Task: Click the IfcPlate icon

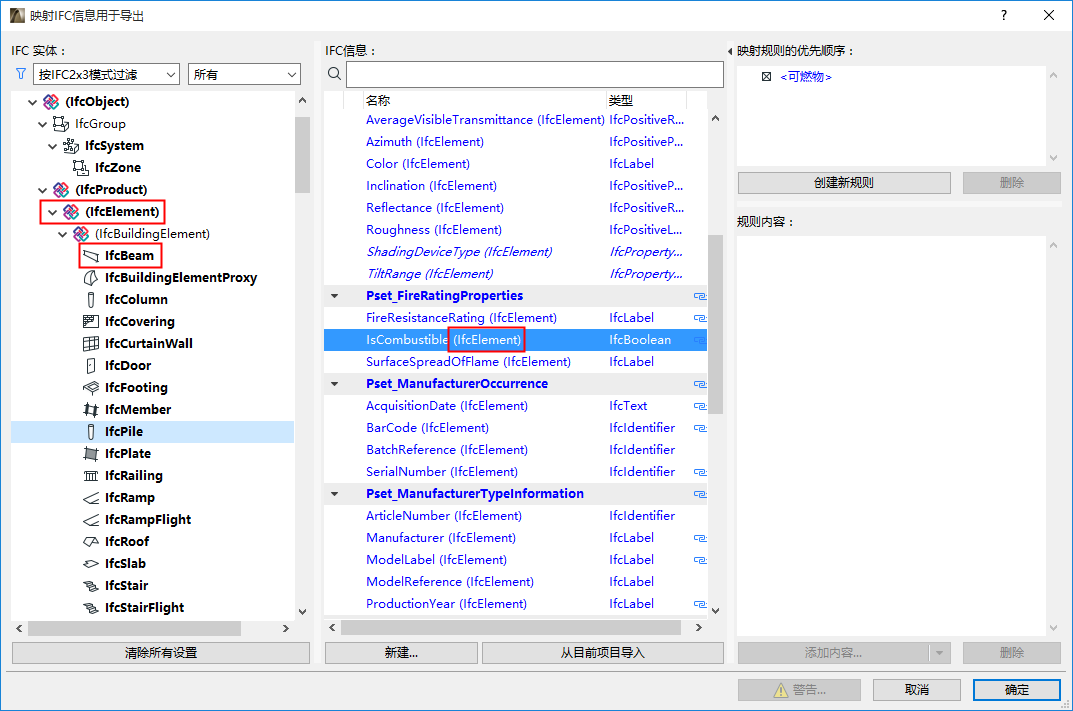Action: click(91, 454)
